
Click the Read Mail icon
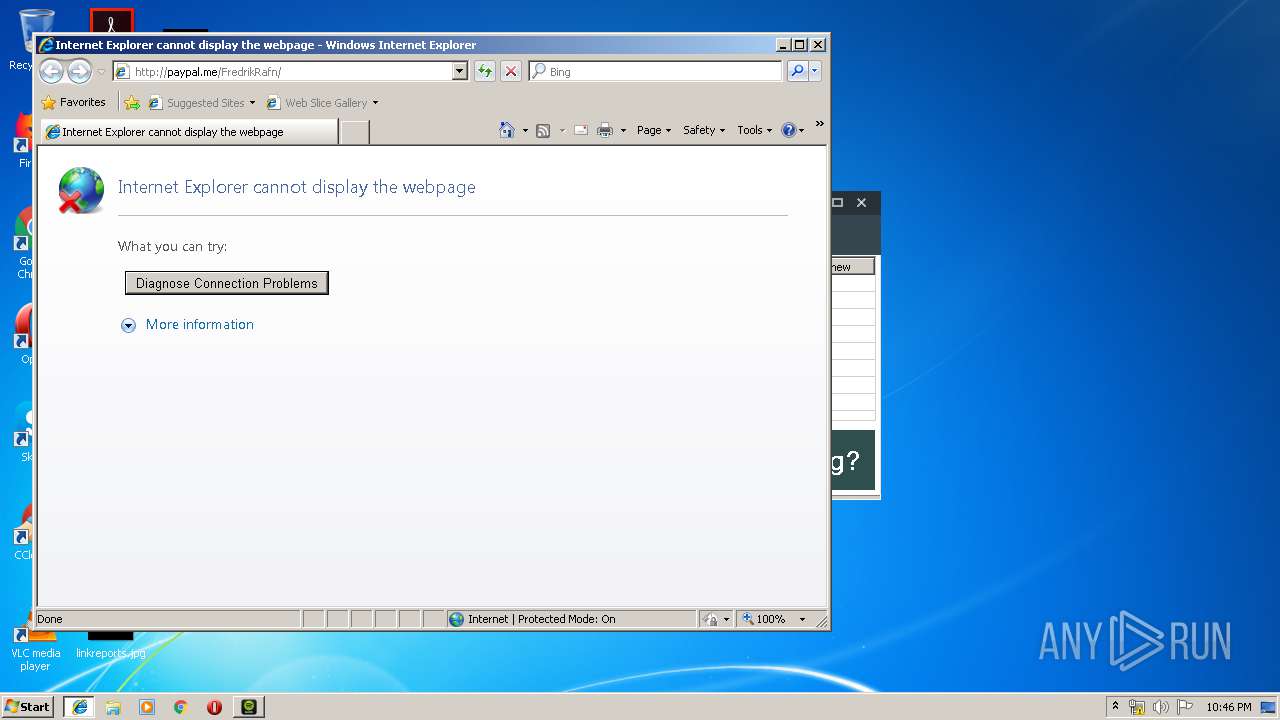coord(581,130)
